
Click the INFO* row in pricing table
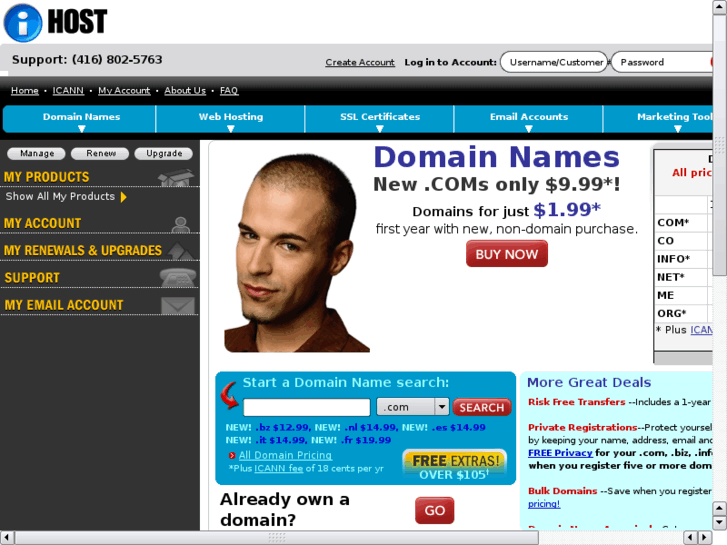click(x=683, y=259)
